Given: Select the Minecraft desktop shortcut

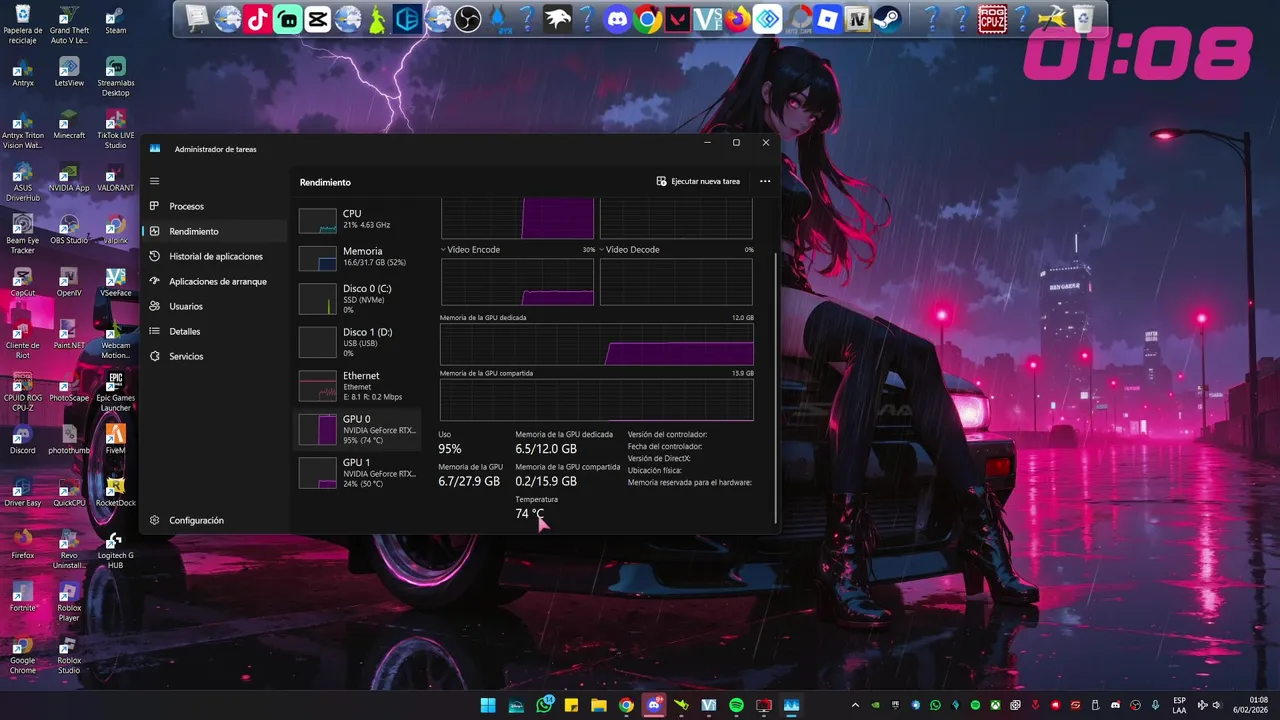Looking at the screenshot, I should (69, 124).
